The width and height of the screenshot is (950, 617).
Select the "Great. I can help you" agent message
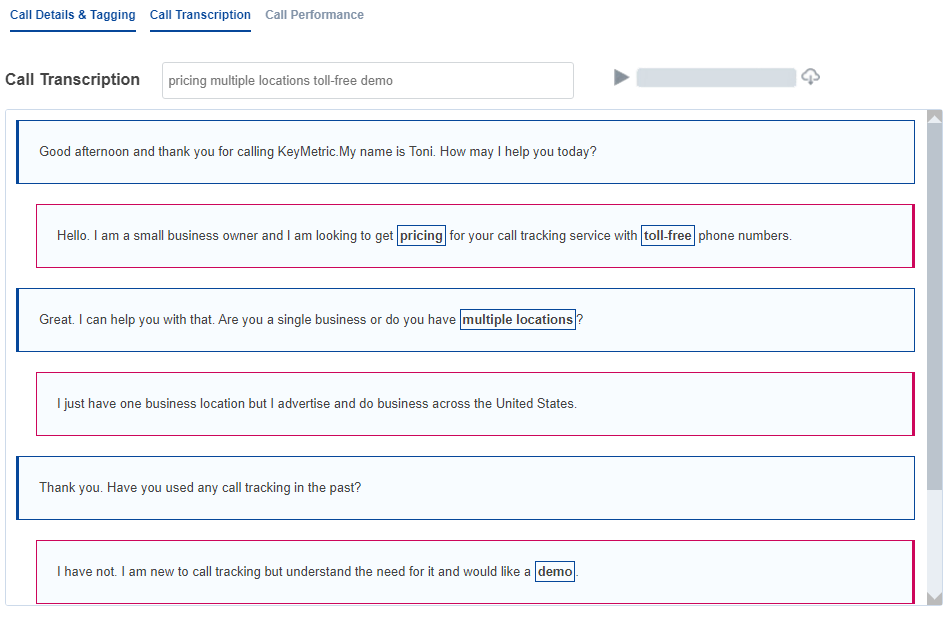click(x=465, y=320)
